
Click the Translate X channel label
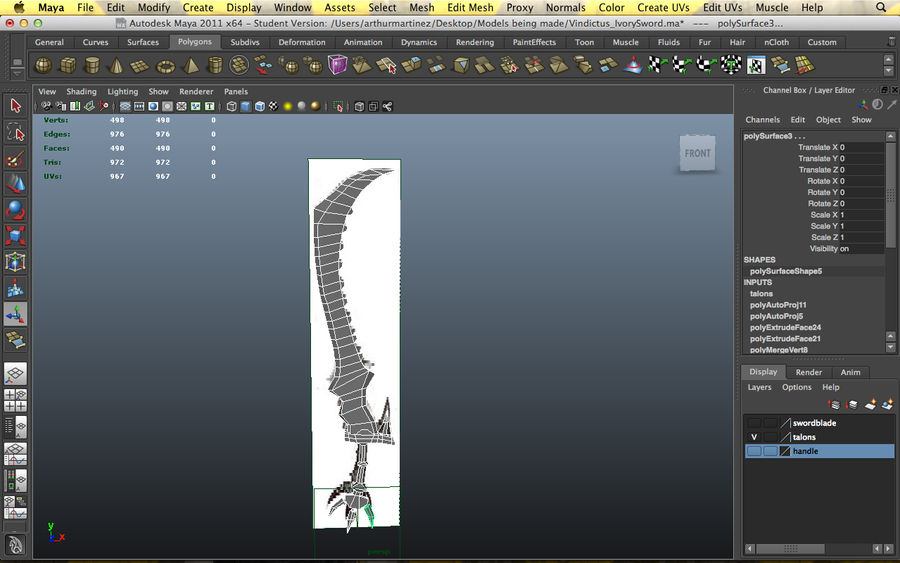pyautogui.click(x=817, y=147)
